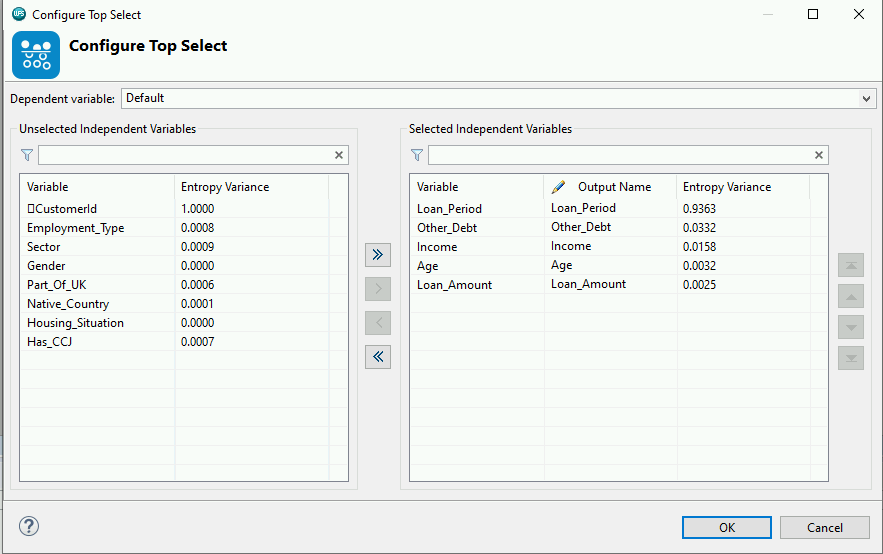
Task: Select the Gender variable row
Action: [184, 266]
